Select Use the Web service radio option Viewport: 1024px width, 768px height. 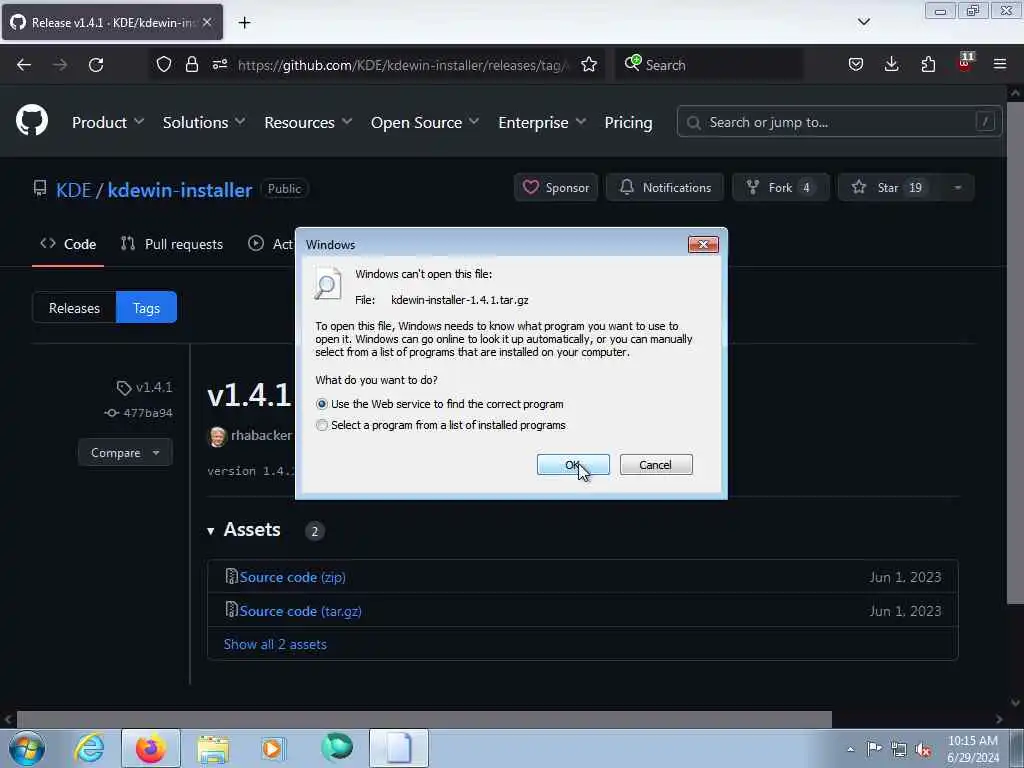coord(321,404)
